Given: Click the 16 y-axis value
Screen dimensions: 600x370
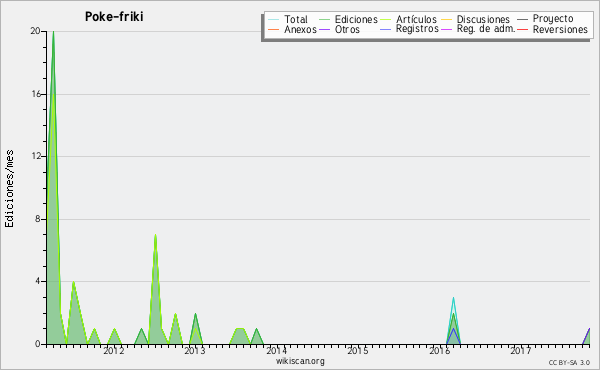Looking at the screenshot, I should [36, 94].
